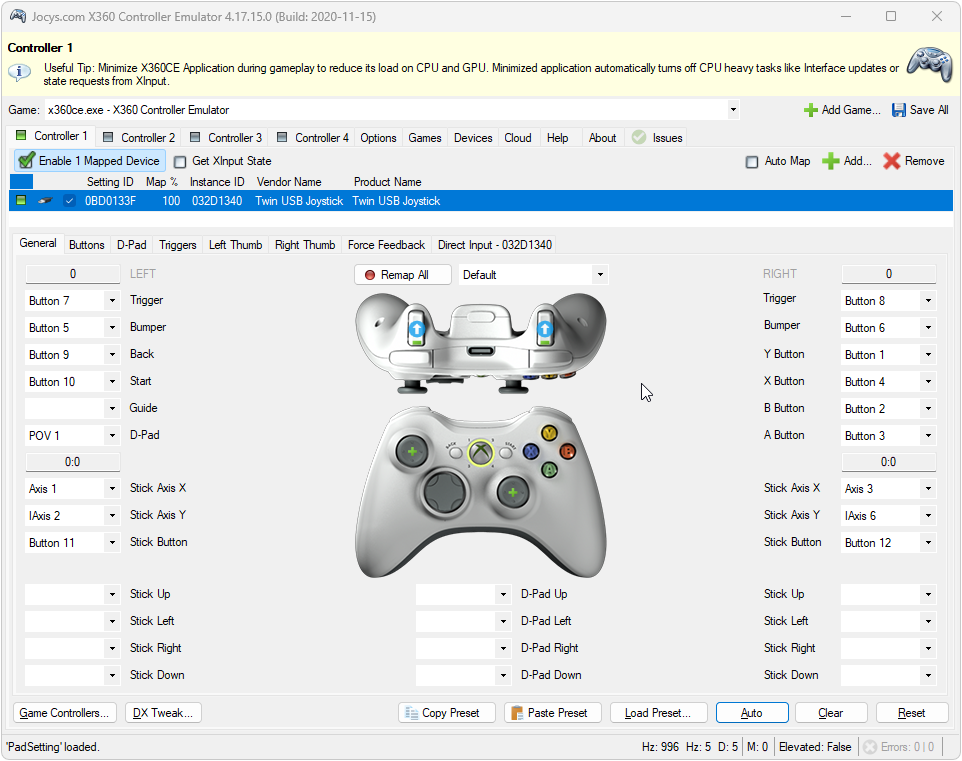Click the Clear button
Image resolution: width=962 pixels, height=761 pixels.
831,713
